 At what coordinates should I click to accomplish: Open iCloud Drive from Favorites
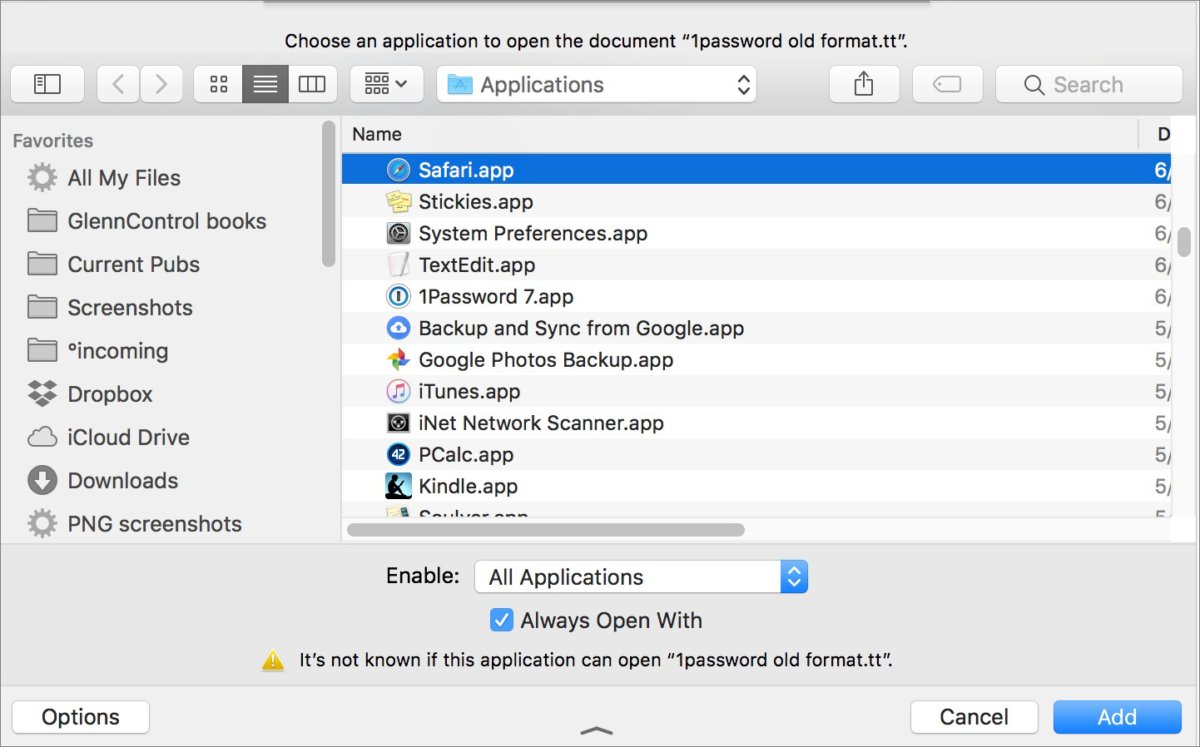[127, 437]
